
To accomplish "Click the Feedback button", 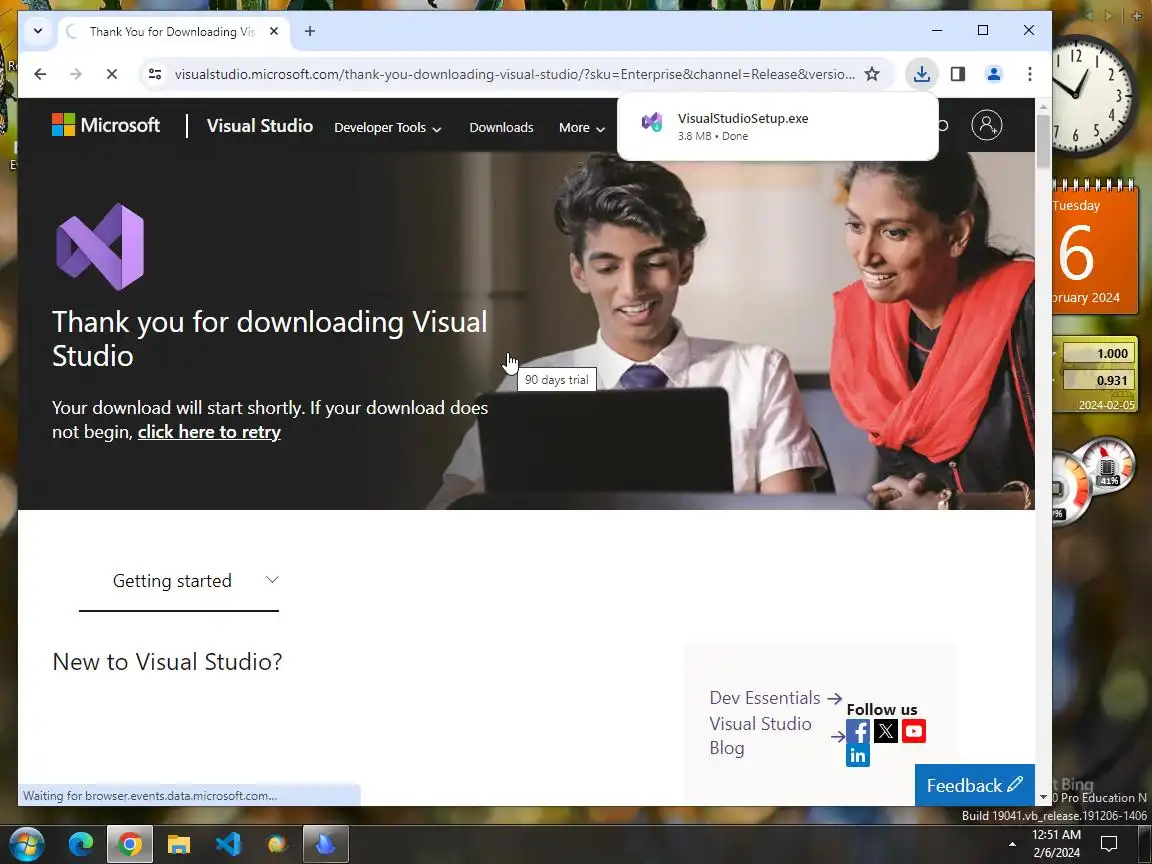I will (974, 785).
